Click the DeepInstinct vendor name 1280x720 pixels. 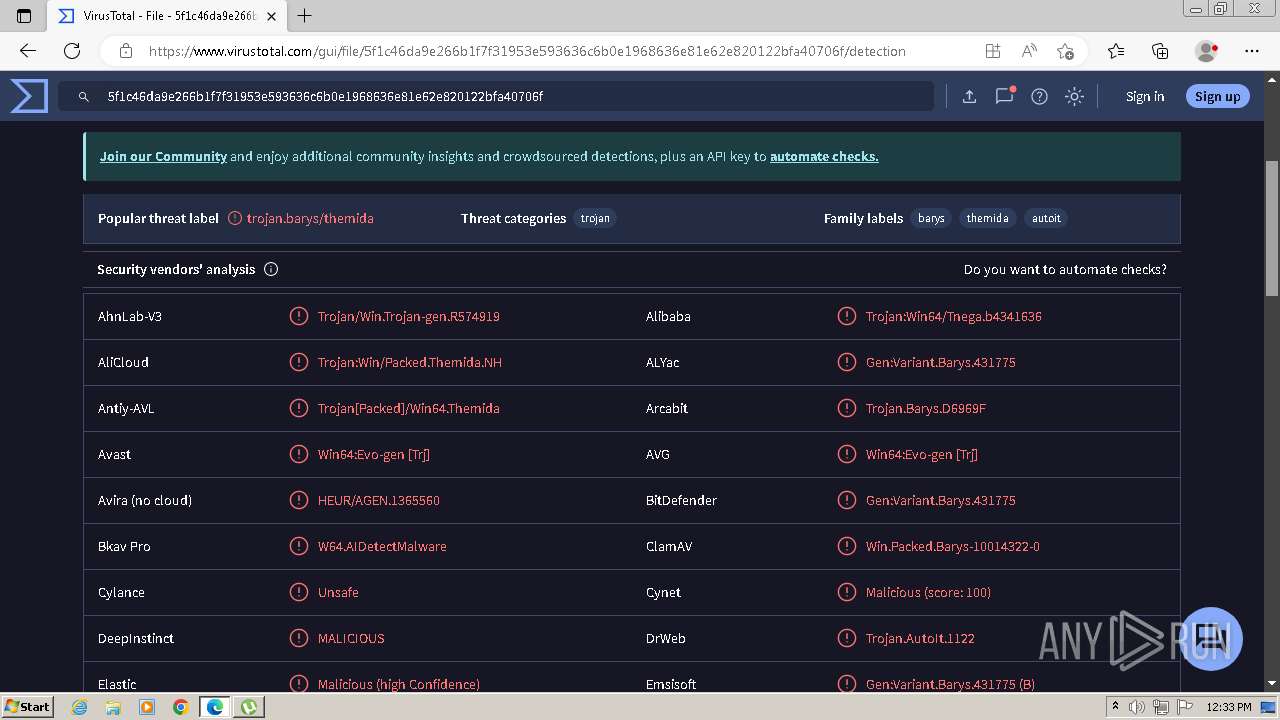coord(136,638)
